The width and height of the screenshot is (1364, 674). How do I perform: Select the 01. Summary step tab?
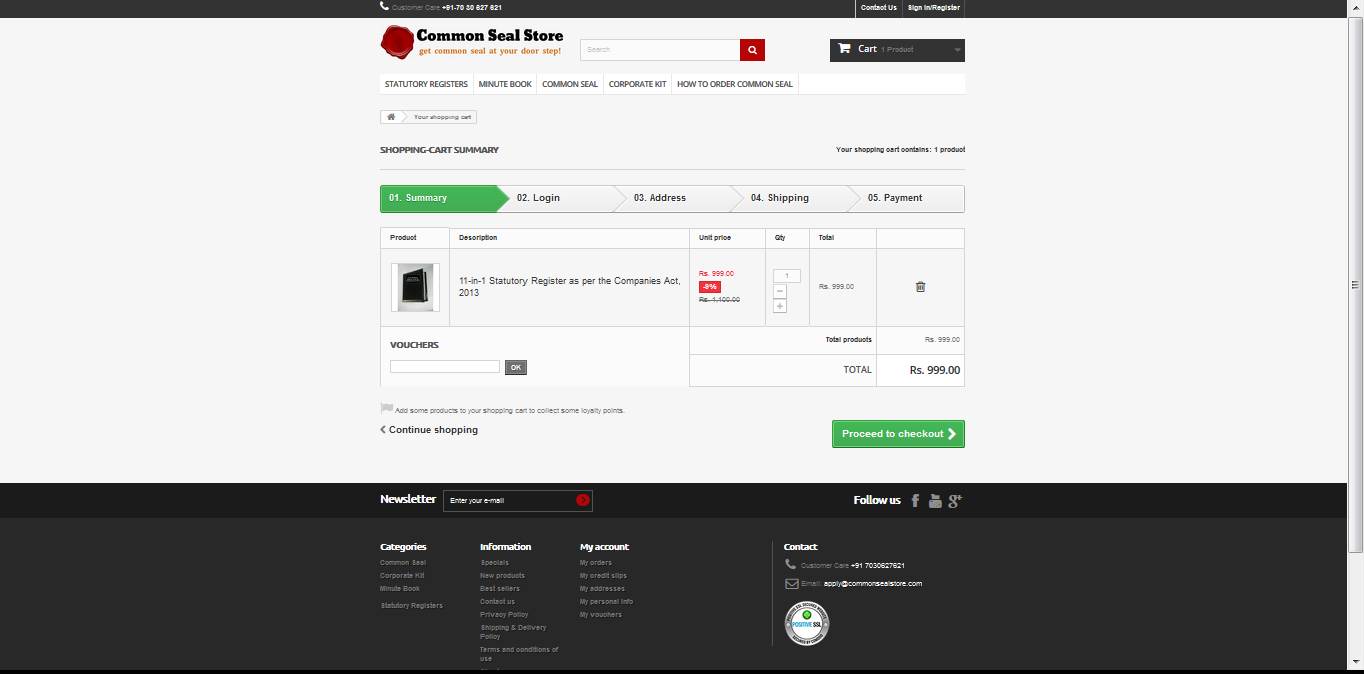coord(440,198)
